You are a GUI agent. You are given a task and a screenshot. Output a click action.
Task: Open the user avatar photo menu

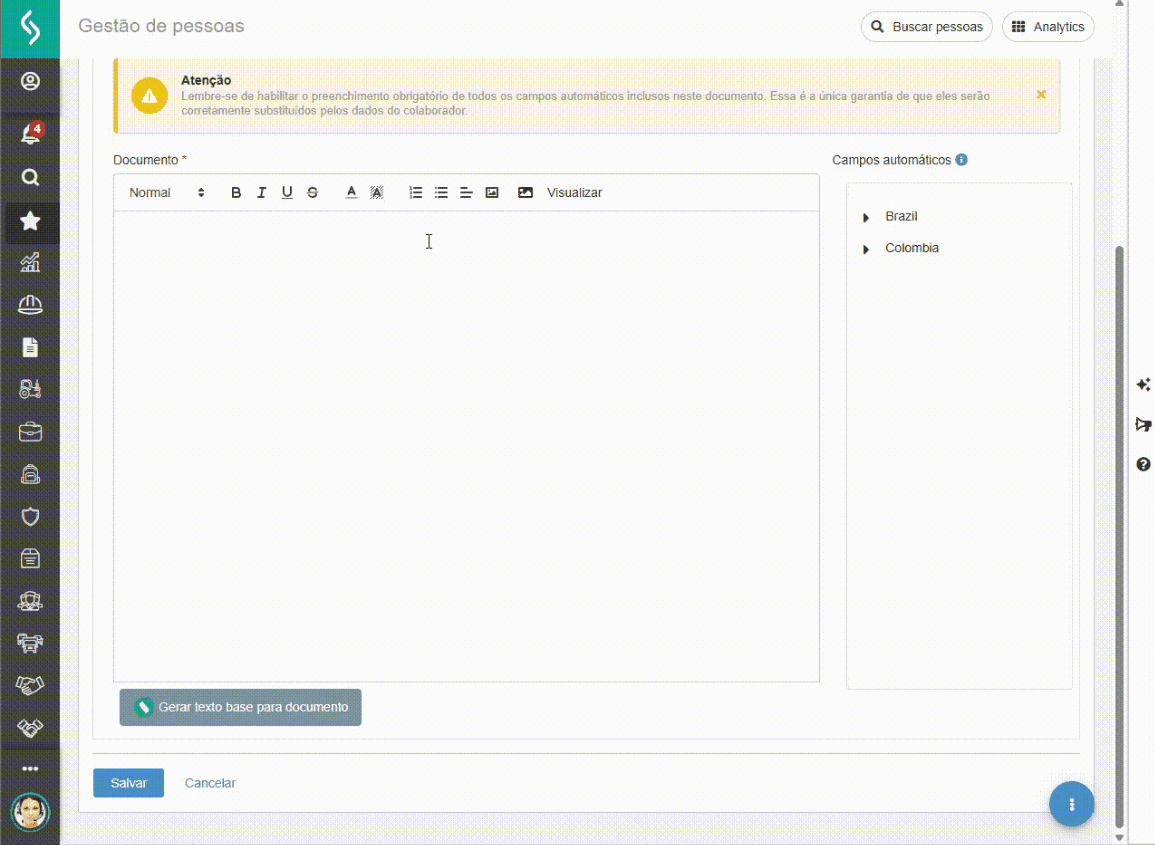[x=29, y=813]
